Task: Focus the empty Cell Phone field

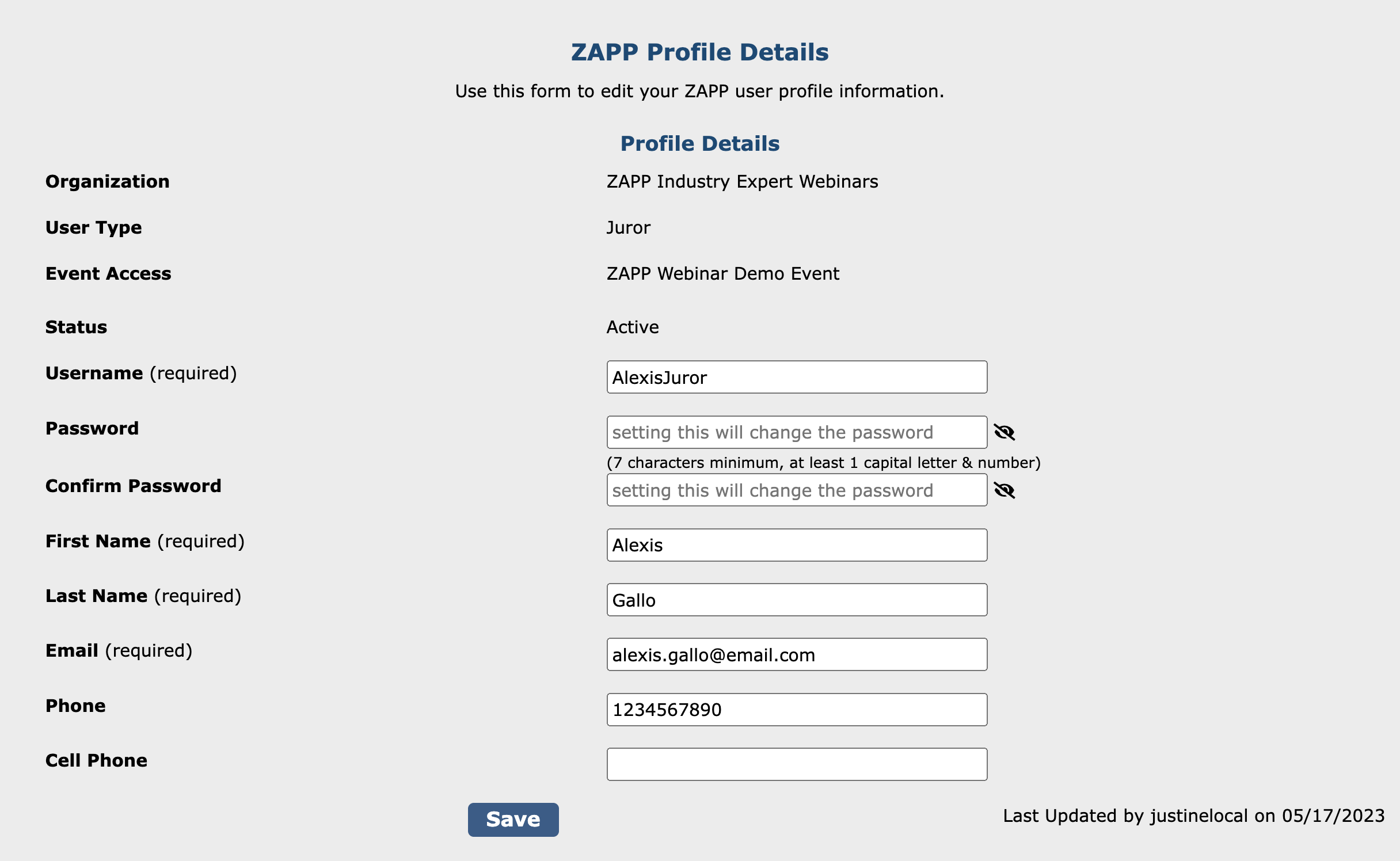Action: 797,764
